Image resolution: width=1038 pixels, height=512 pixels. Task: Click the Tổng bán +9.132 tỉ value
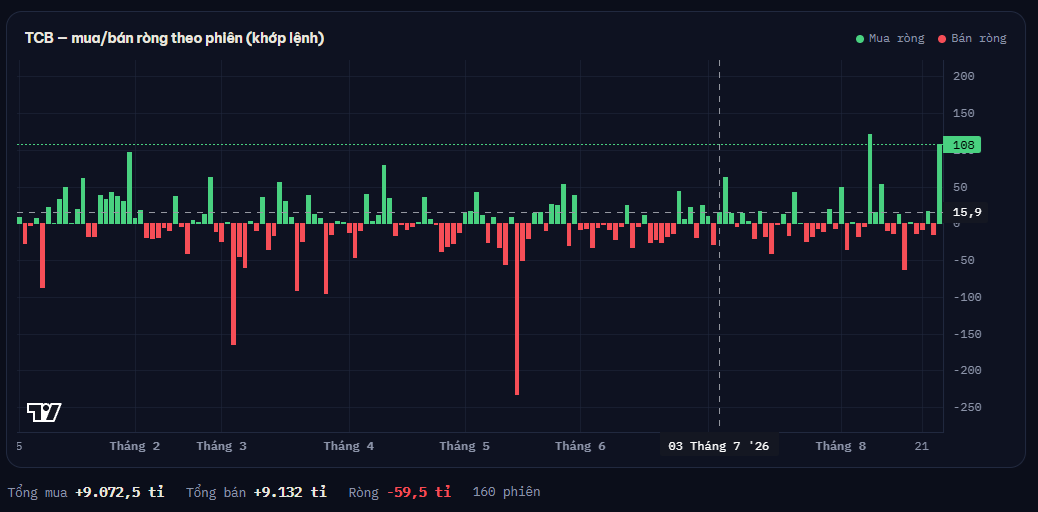(290, 491)
